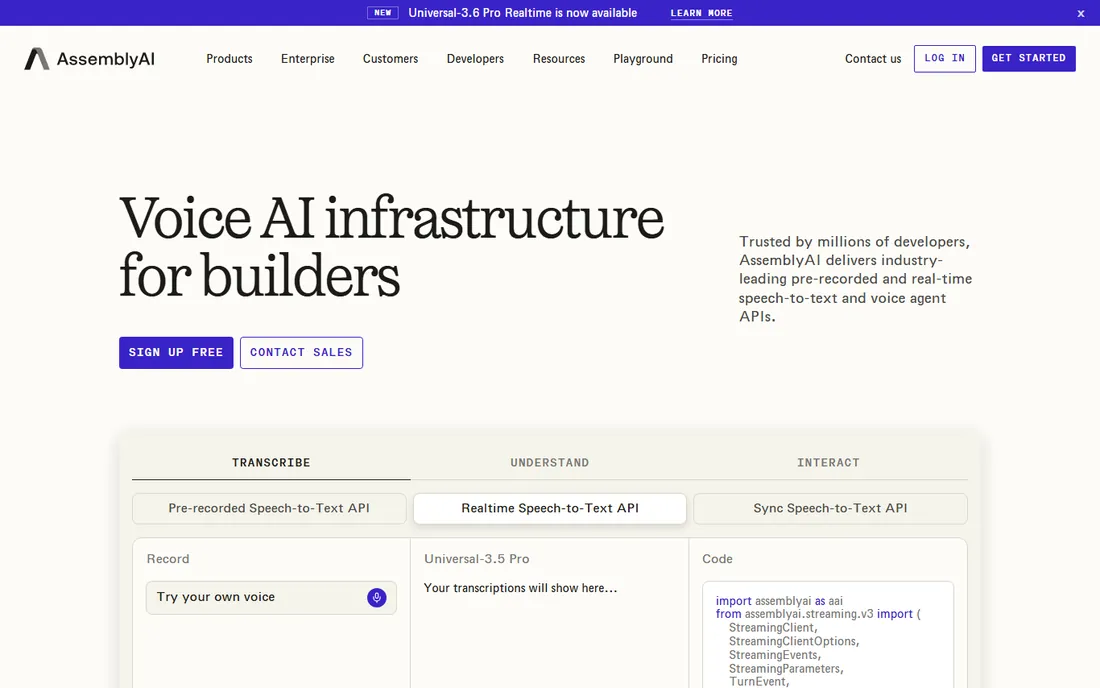
Task: Click the Universal-3.6 Pro Realtime announcement text
Action: pyautogui.click(x=523, y=13)
